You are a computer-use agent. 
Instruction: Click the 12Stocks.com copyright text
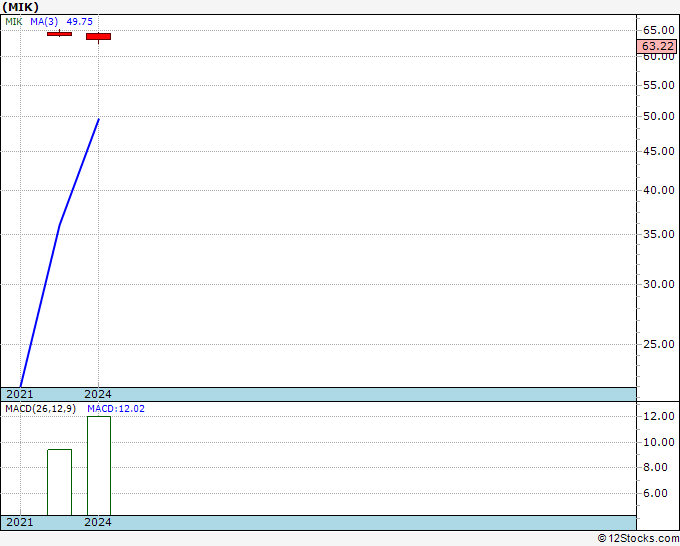(x=638, y=539)
